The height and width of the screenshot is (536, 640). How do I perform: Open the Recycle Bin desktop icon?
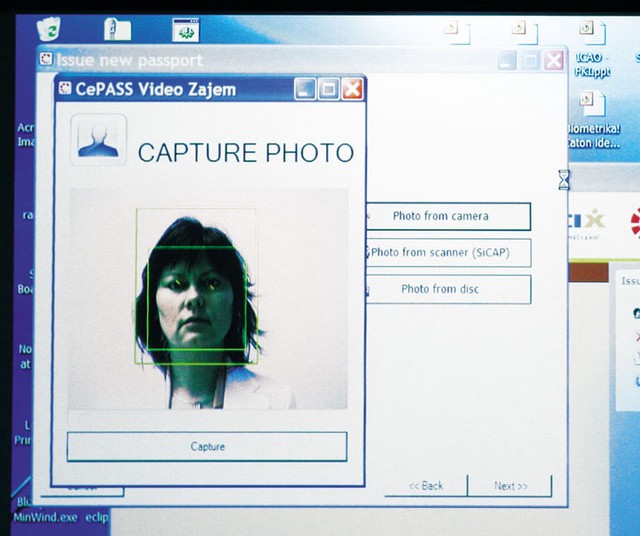[49, 29]
